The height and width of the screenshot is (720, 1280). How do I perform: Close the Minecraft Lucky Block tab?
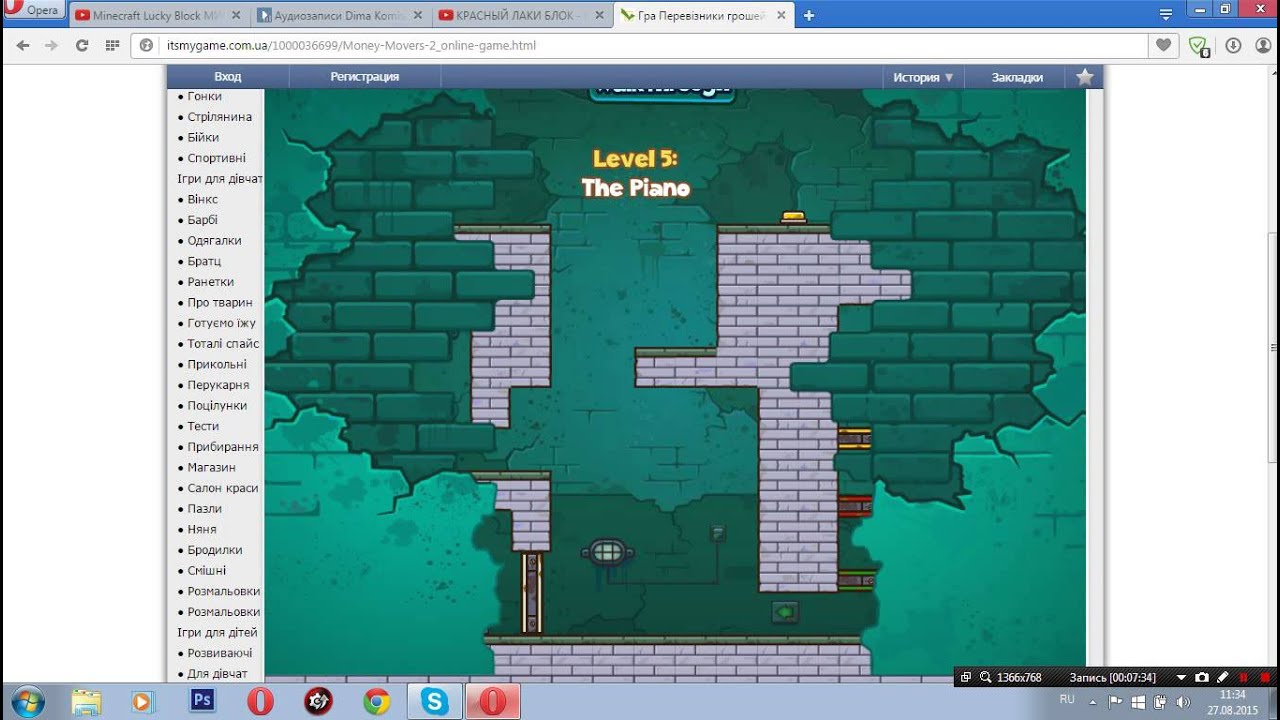click(234, 15)
